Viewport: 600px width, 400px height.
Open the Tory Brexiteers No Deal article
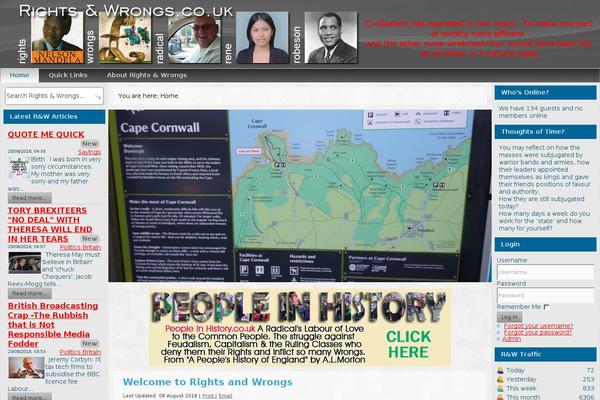pos(50,225)
